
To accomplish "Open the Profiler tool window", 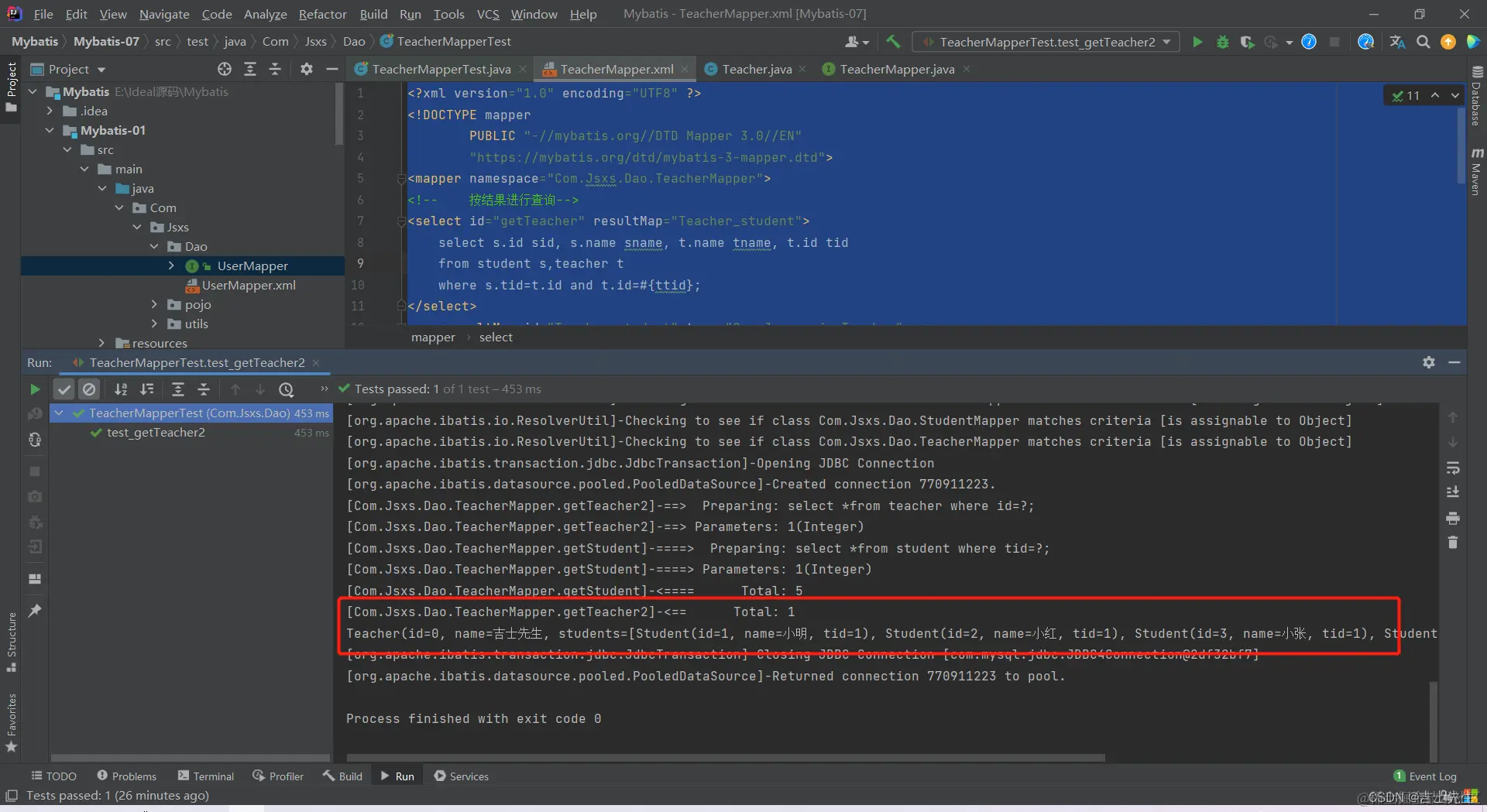I will [x=278, y=776].
